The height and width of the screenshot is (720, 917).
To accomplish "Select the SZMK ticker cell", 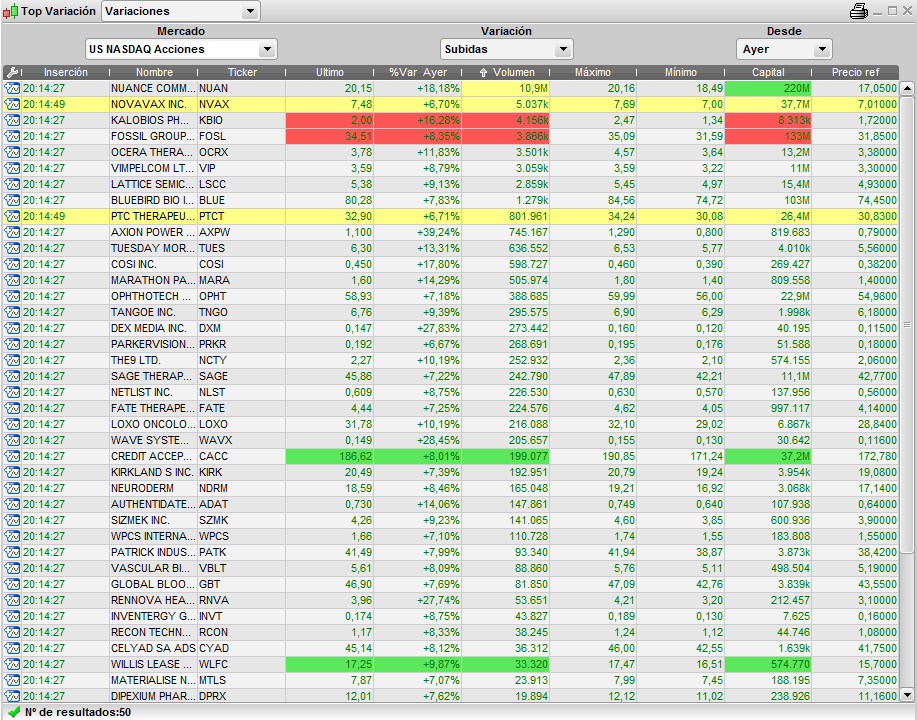I will pyautogui.click(x=242, y=520).
